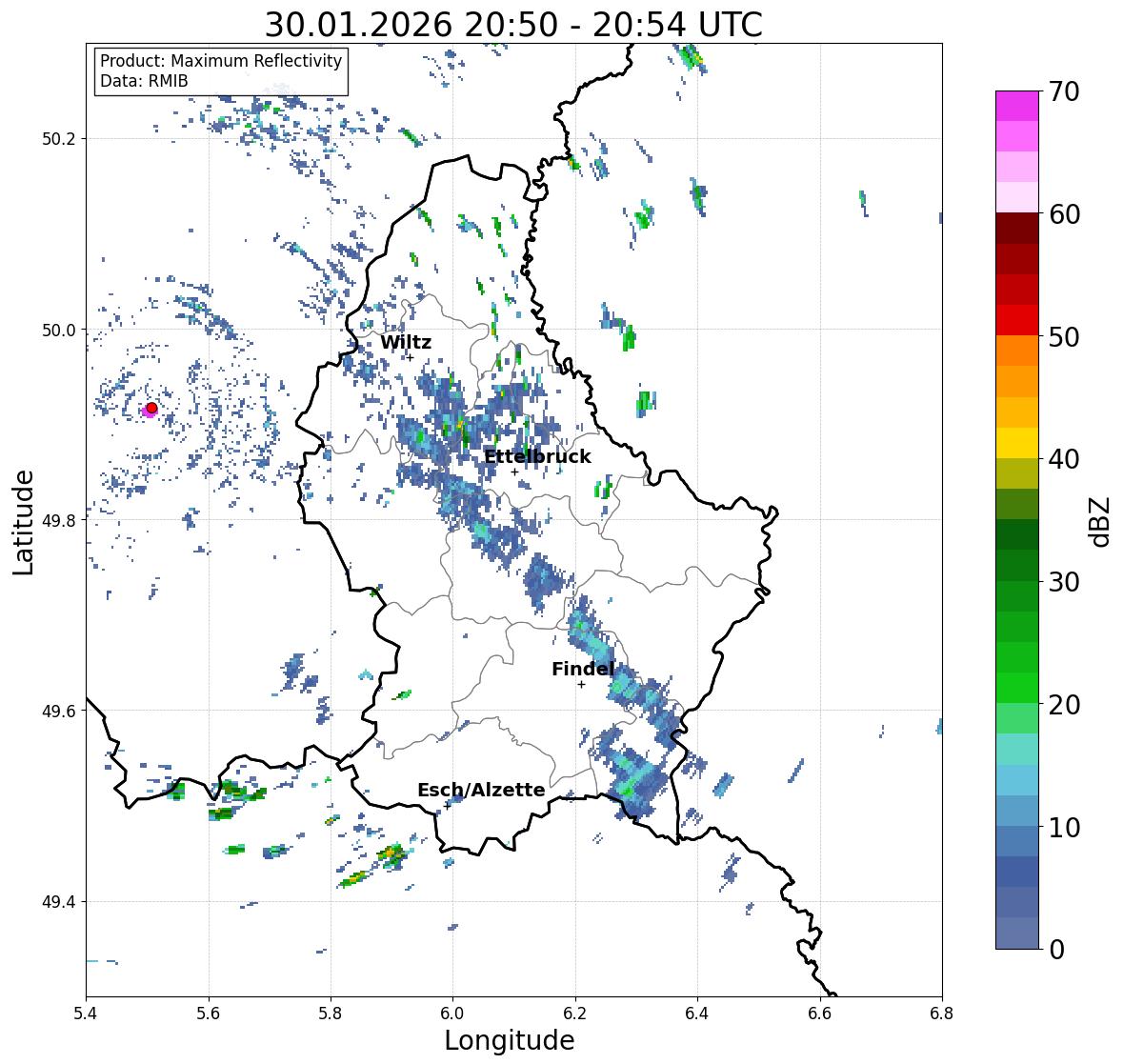
Task: Click the 40 tick on the colorbar
Action: (1064, 459)
